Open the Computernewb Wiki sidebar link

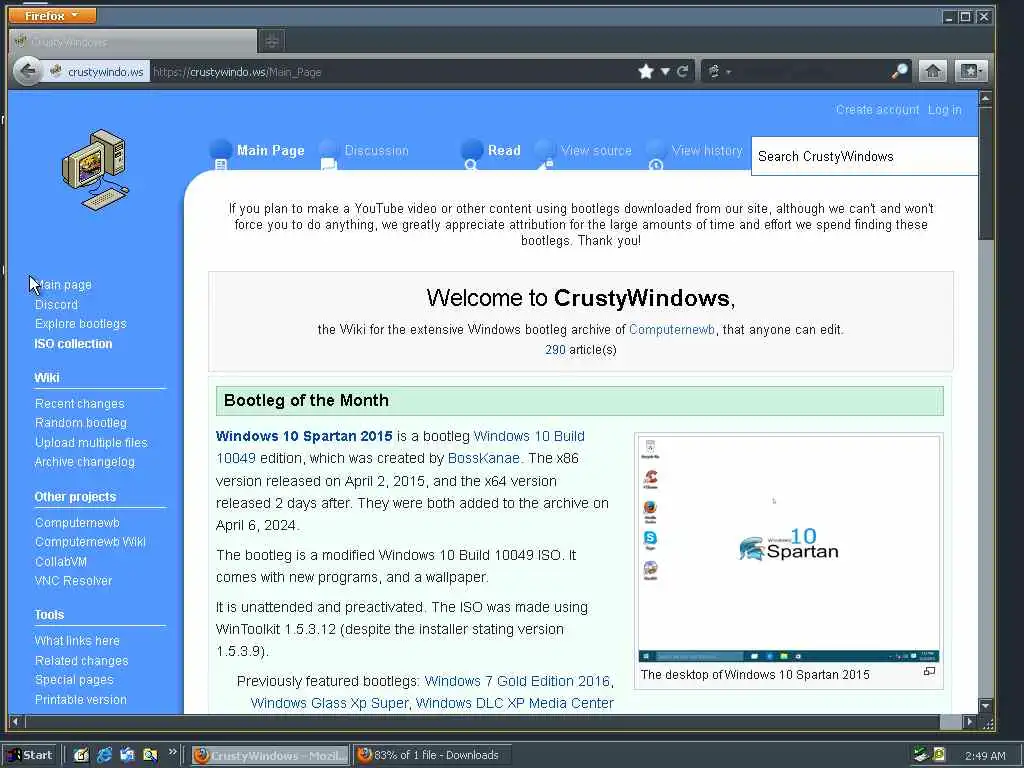click(90, 541)
